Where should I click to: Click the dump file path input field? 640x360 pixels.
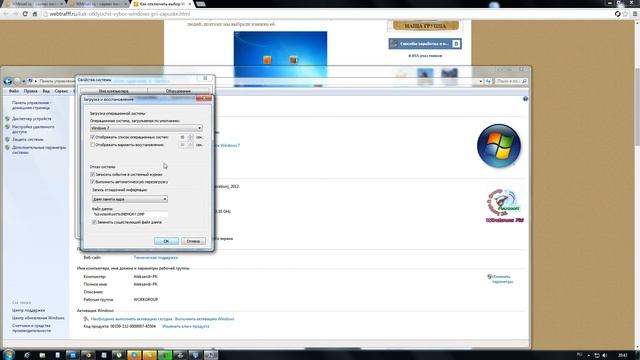(130, 214)
